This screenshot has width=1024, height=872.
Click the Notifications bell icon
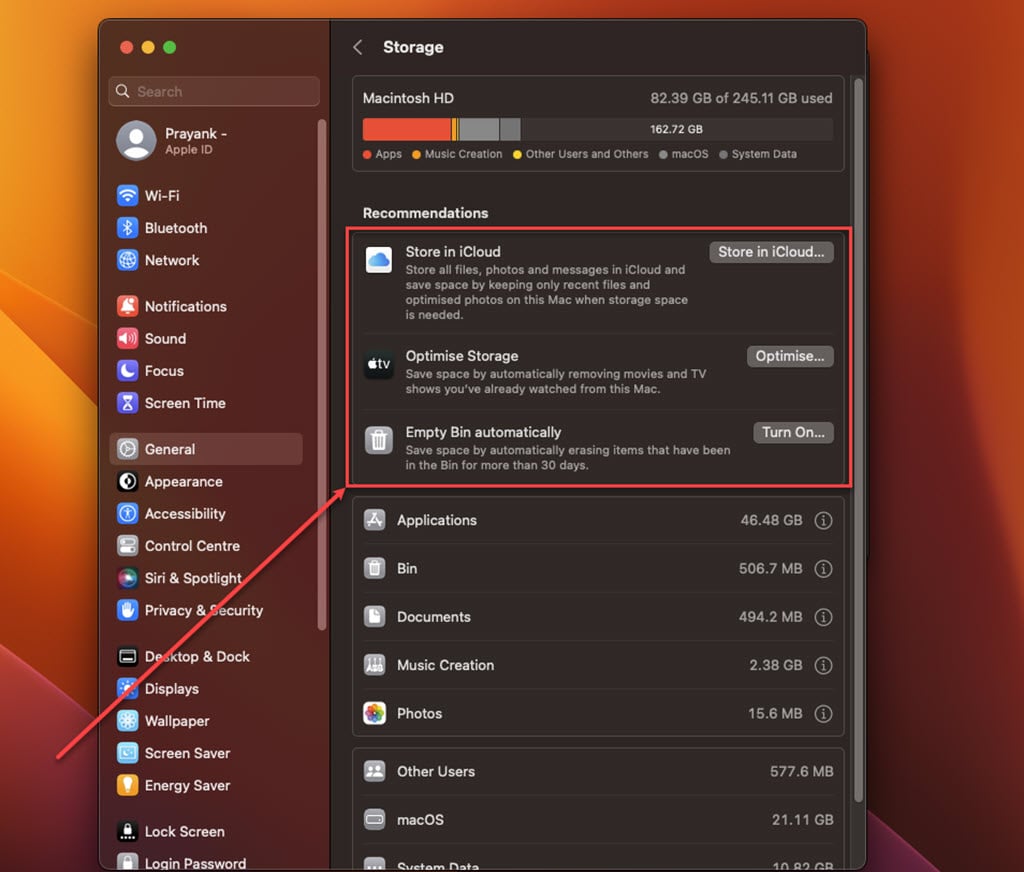127,306
